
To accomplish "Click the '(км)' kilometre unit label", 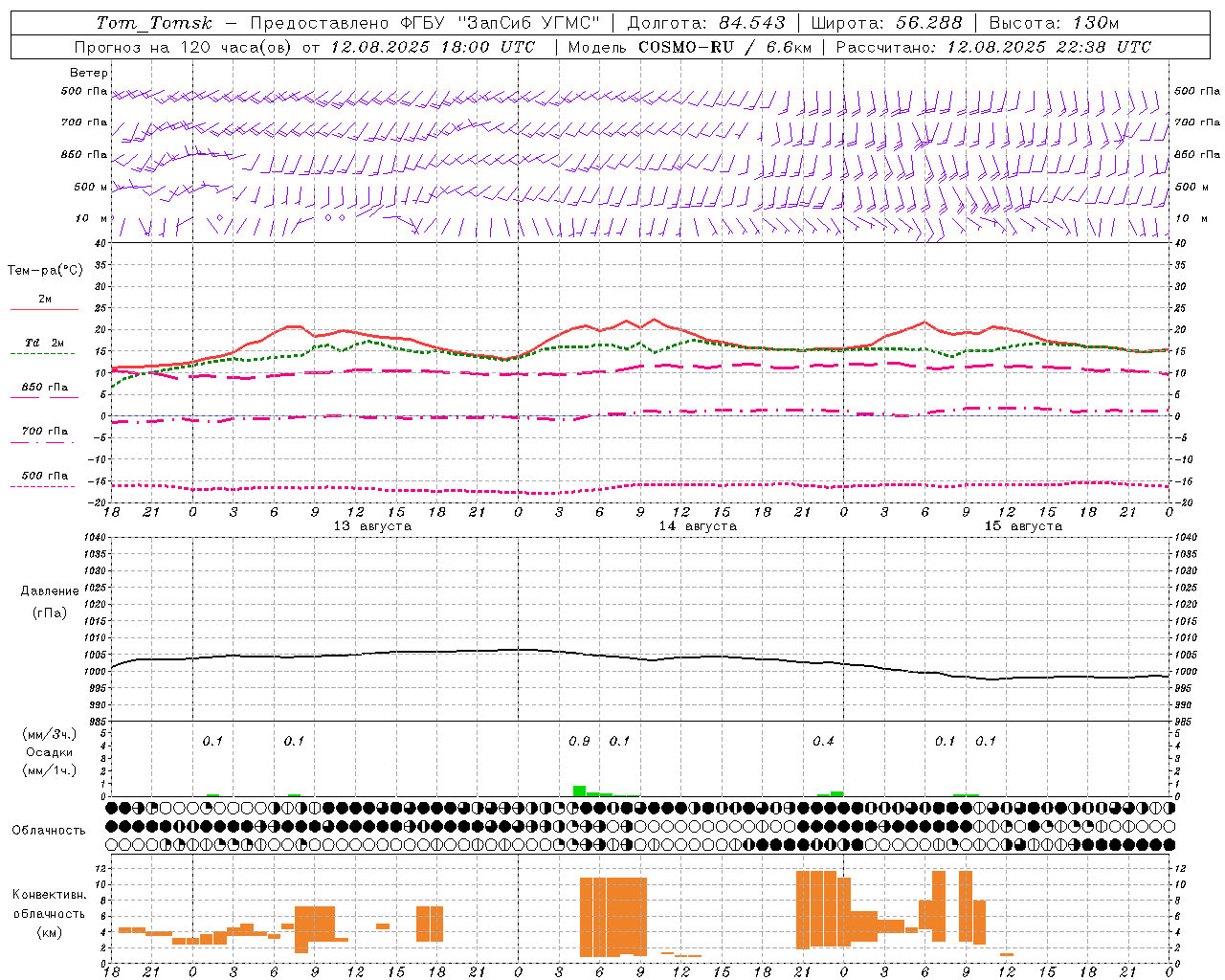I will pyautogui.click(x=50, y=932).
